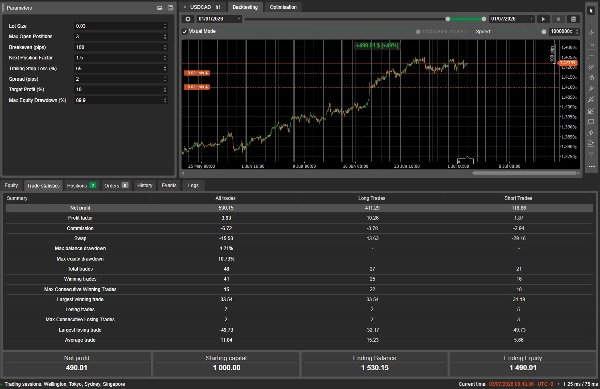Click the upper orange position label on chart
Screen dimensions: 600x389
197,73
